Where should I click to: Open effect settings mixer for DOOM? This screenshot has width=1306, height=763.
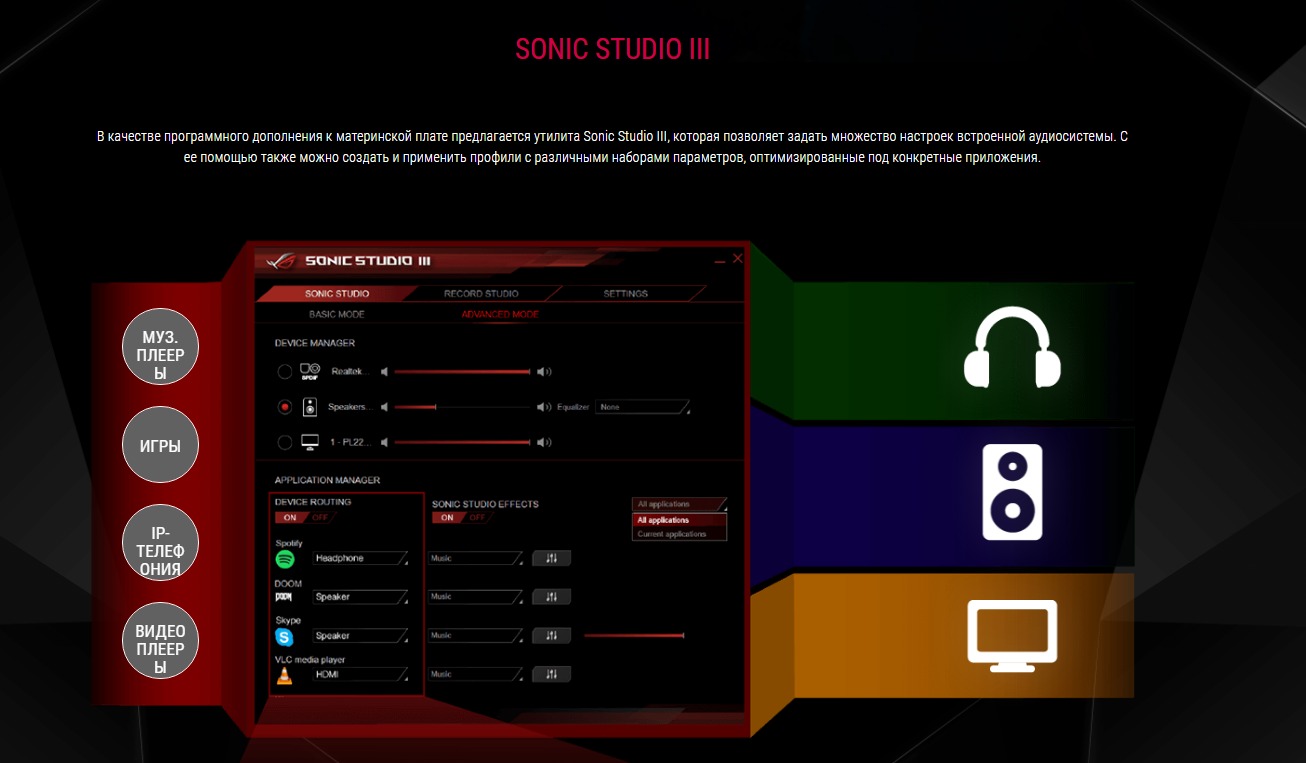[551, 597]
